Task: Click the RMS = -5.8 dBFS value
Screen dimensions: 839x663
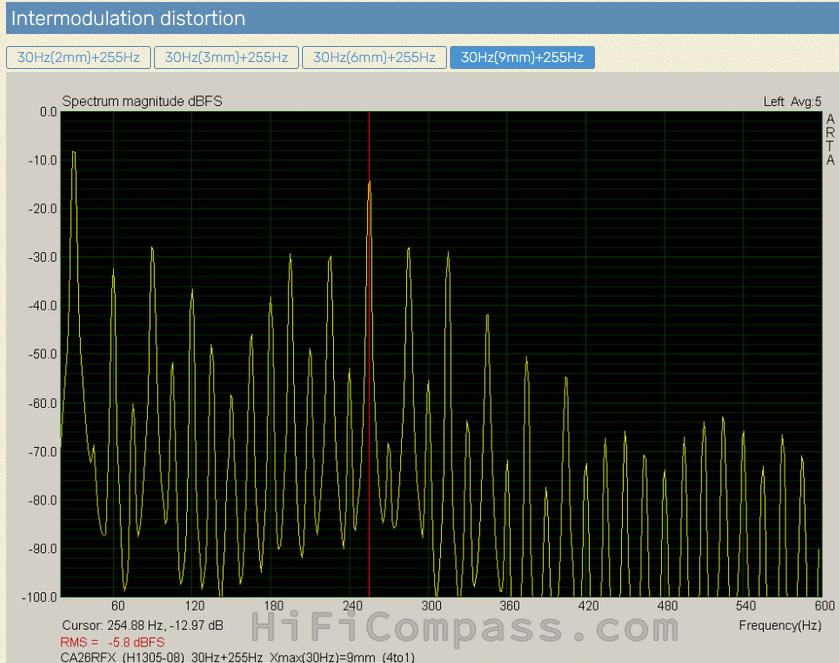Action: [x=112, y=642]
